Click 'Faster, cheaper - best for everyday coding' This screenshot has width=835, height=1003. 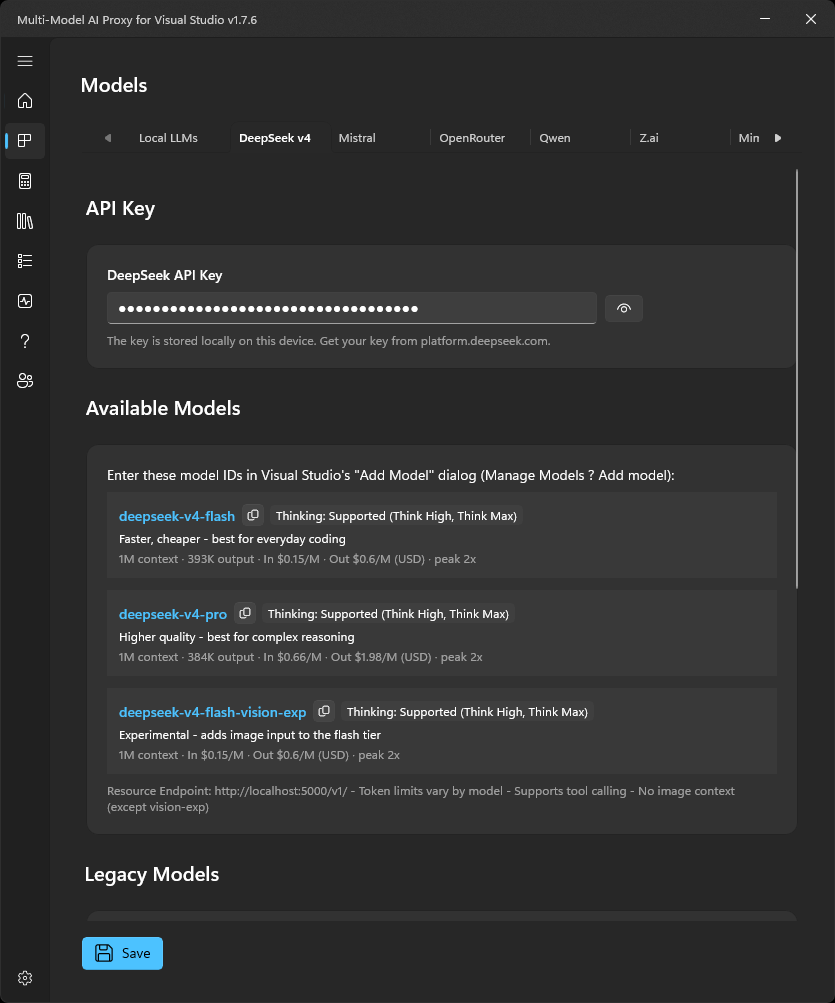click(232, 539)
